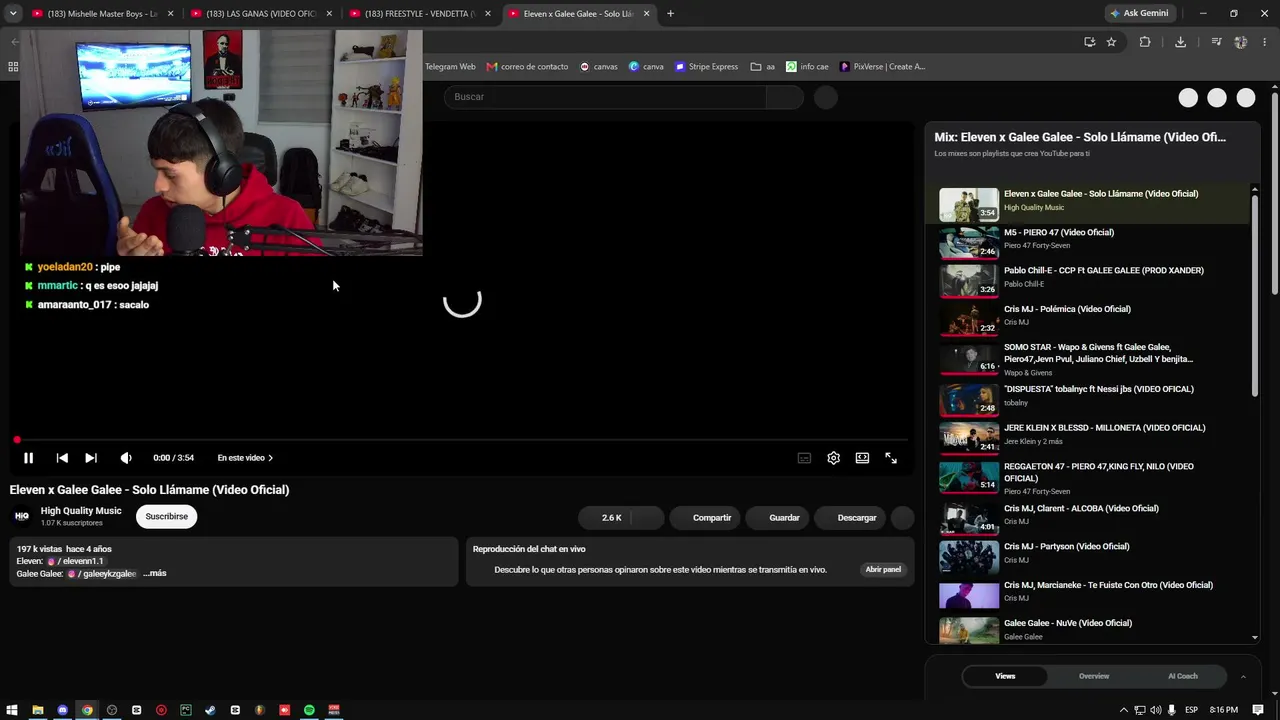Switch to the AI Coach tab

click(1183, 676)
